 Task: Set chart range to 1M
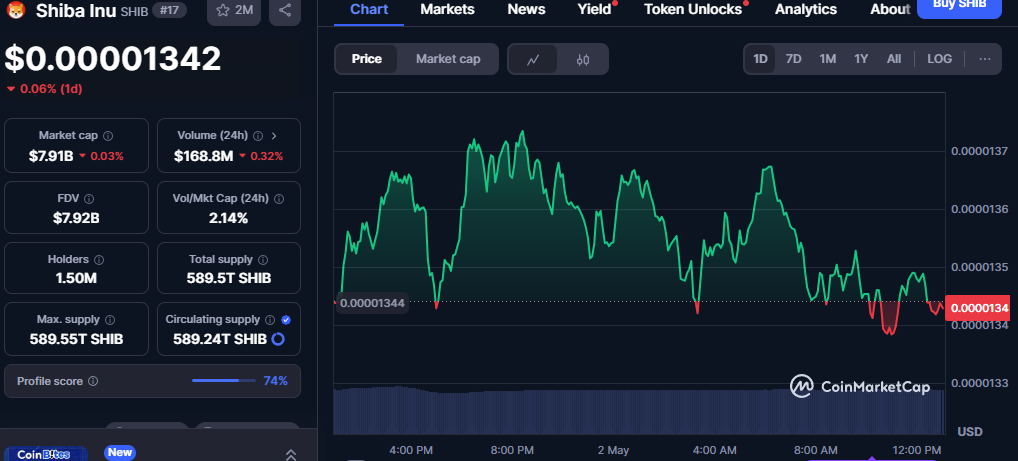tap(827, 59)
